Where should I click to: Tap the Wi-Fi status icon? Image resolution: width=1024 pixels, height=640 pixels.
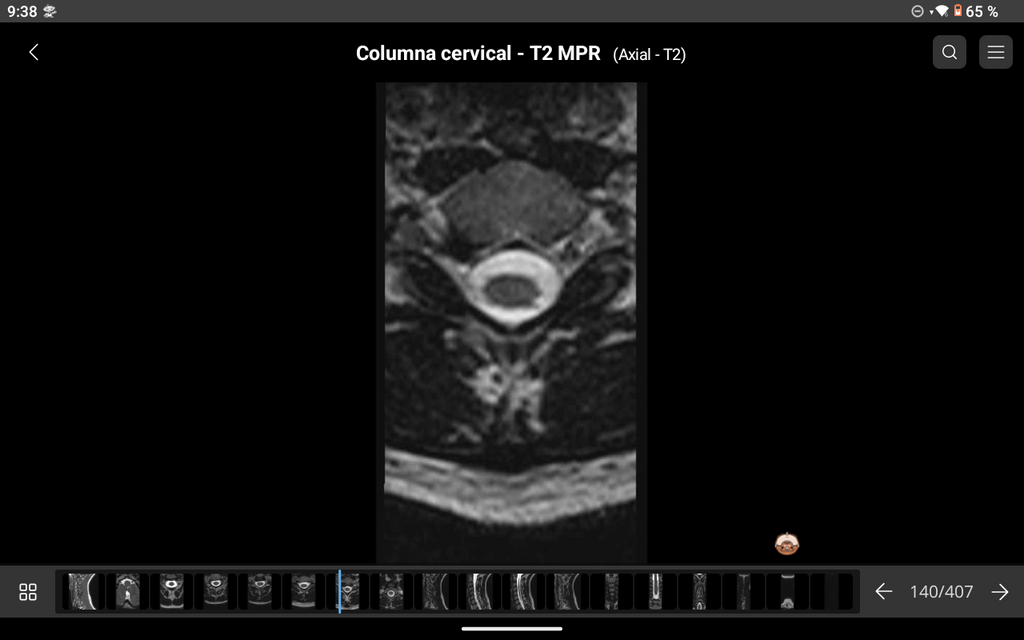pyautogui.click(x=941, y=11)
